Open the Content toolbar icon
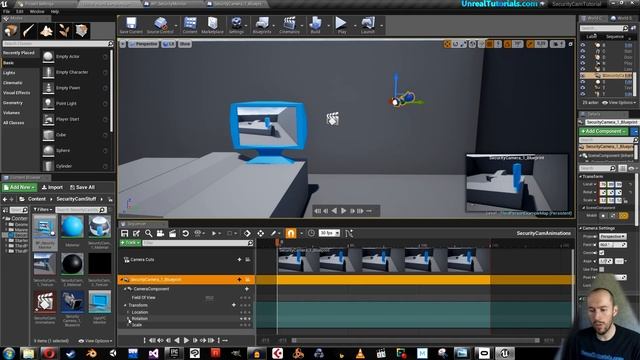The height and width of the screenshot is (360, 640). (190, 25)
